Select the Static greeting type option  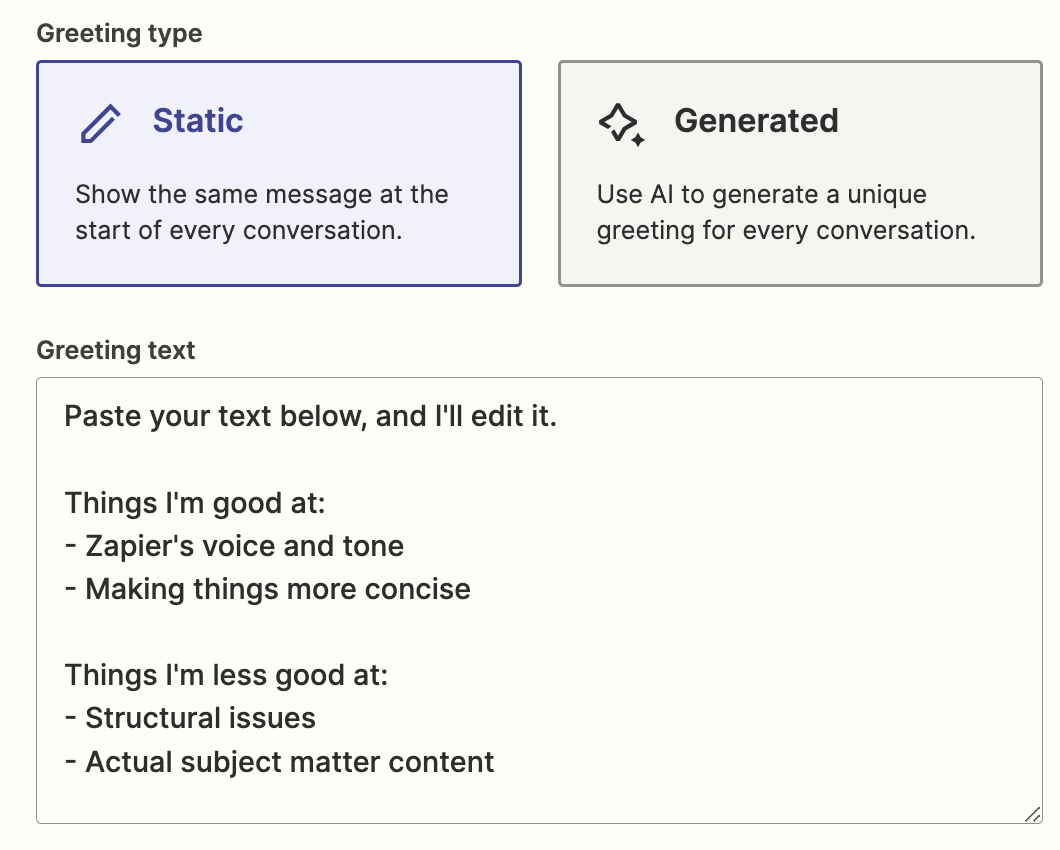coord(279,174)
